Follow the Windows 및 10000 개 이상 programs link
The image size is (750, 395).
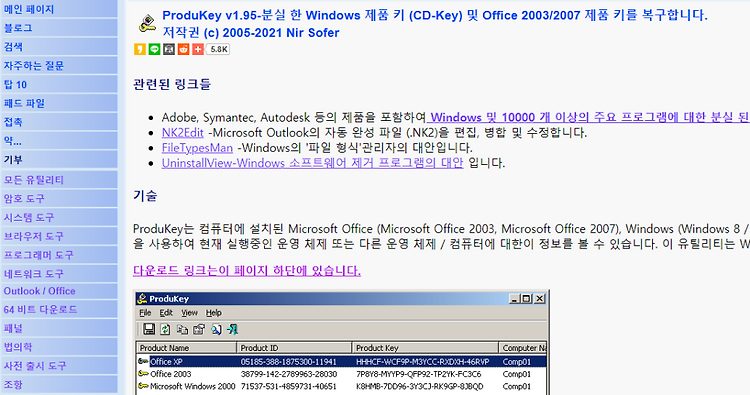[588, 117]
